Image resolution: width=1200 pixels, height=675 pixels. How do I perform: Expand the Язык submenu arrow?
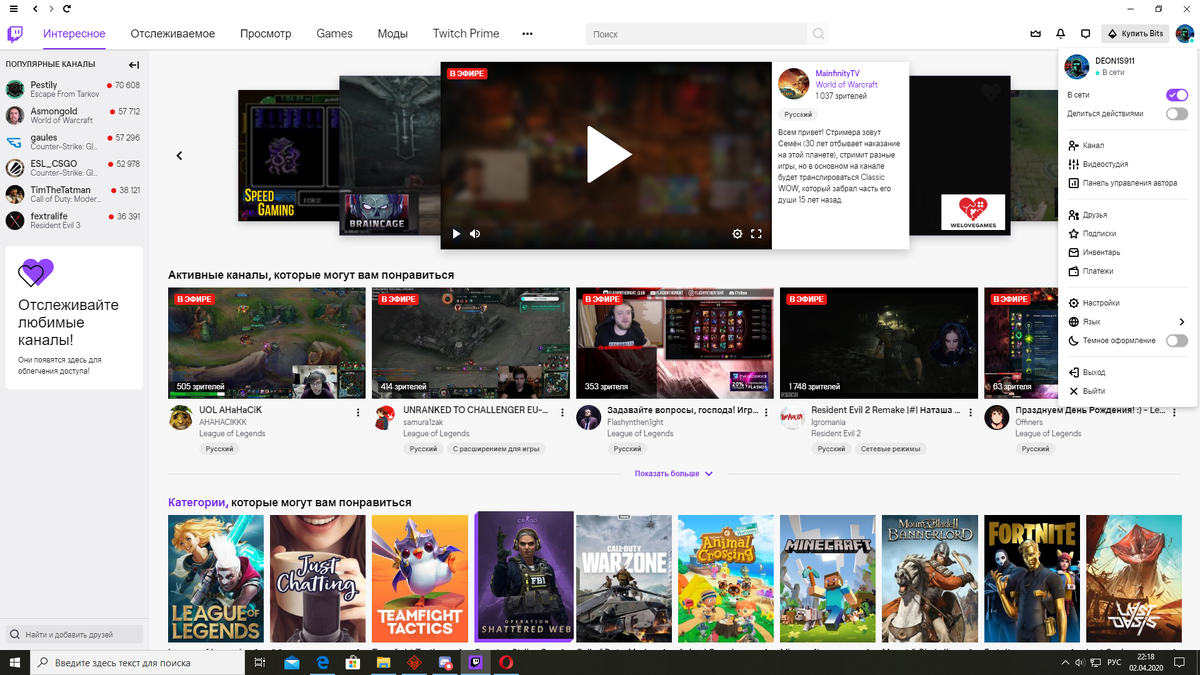[x=1182, y=322]
